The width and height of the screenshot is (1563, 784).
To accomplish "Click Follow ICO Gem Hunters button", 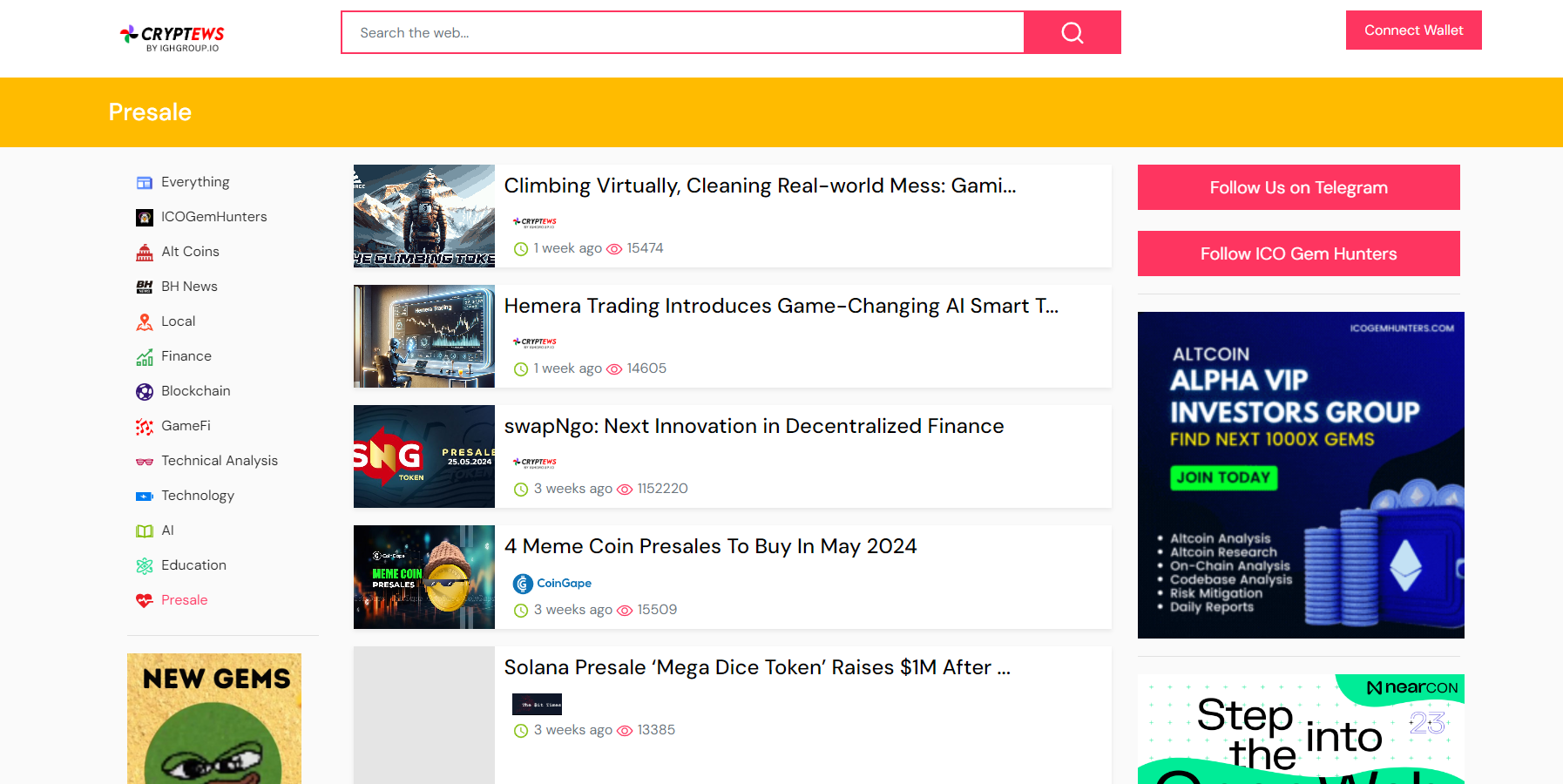I will (1299, 253).
